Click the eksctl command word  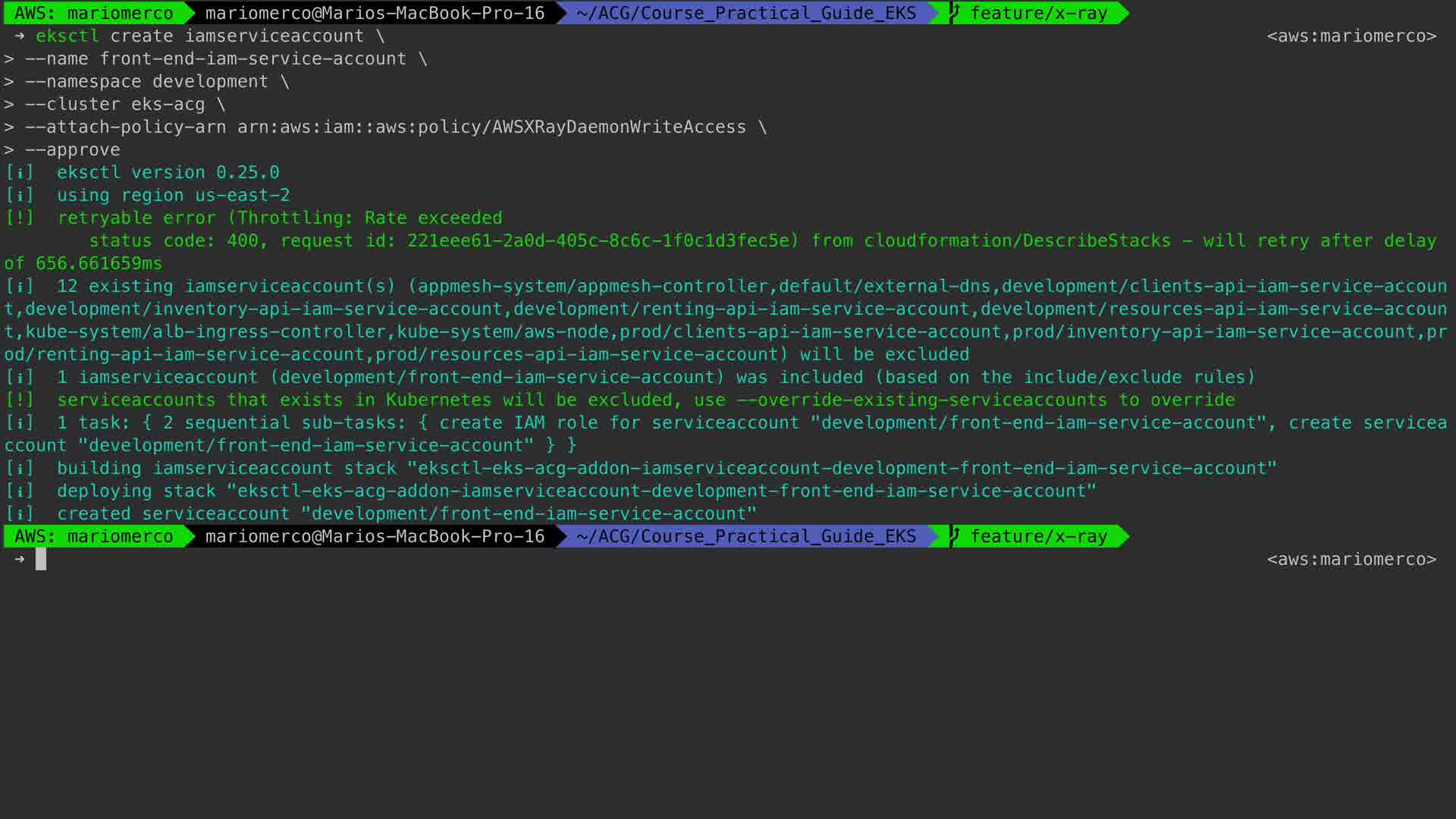(67, 36)
